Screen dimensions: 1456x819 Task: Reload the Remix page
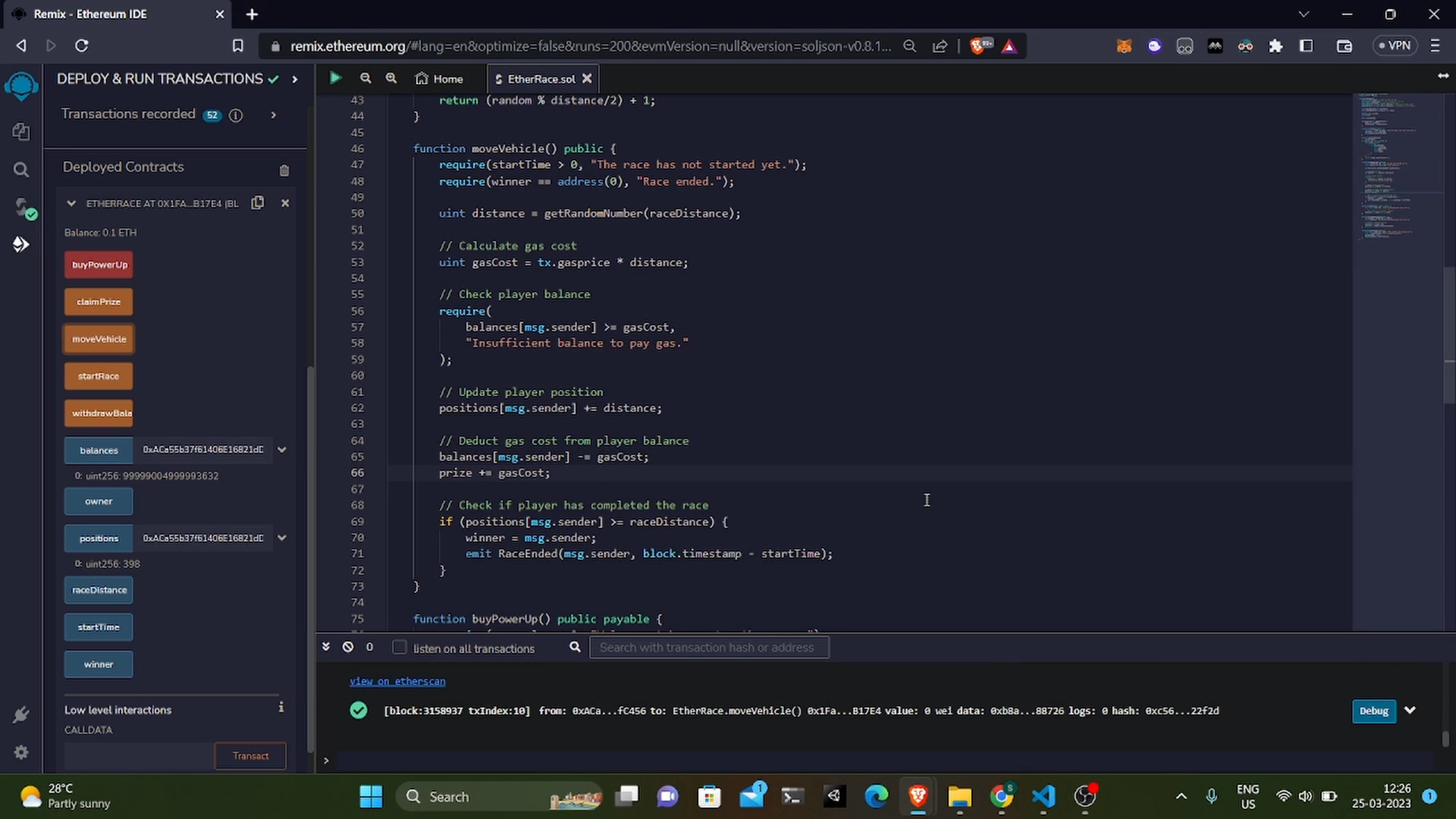pos(82,46)
